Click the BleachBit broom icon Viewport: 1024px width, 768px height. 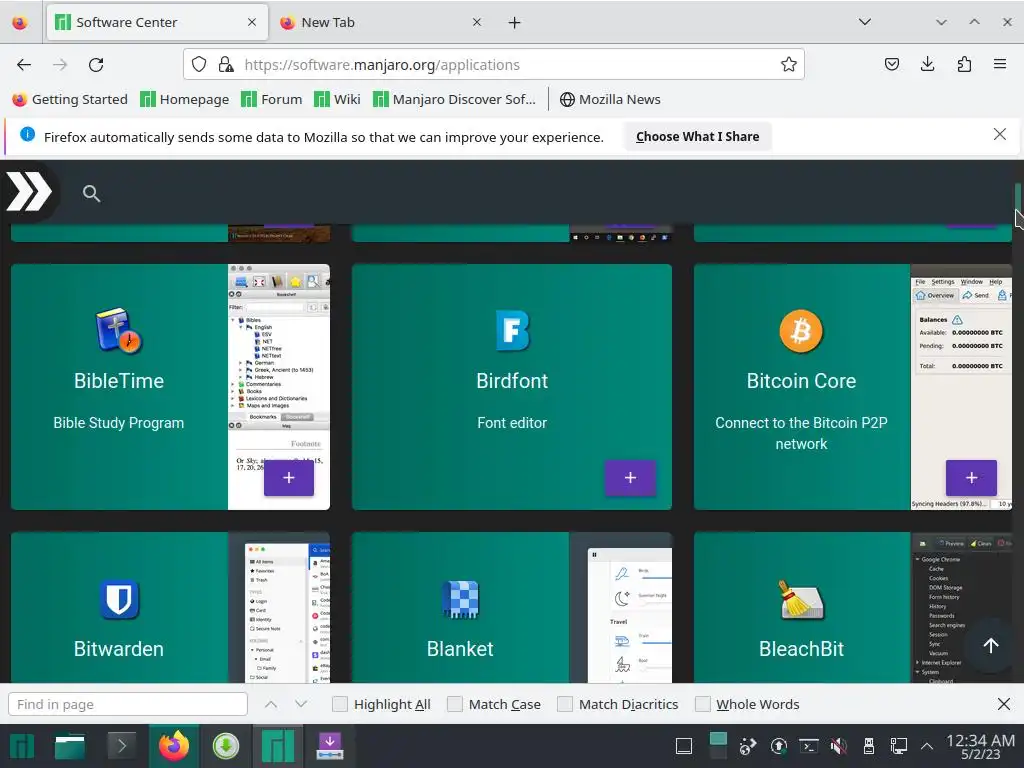801,599
